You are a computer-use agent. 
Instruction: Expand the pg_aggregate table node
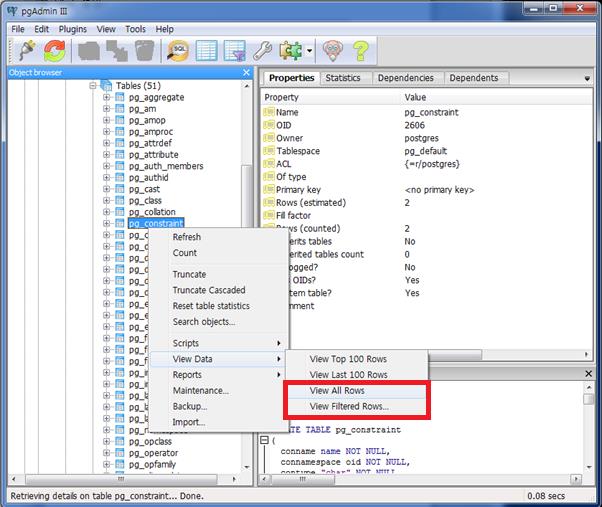pyautogui.click(x=107, y=98)
